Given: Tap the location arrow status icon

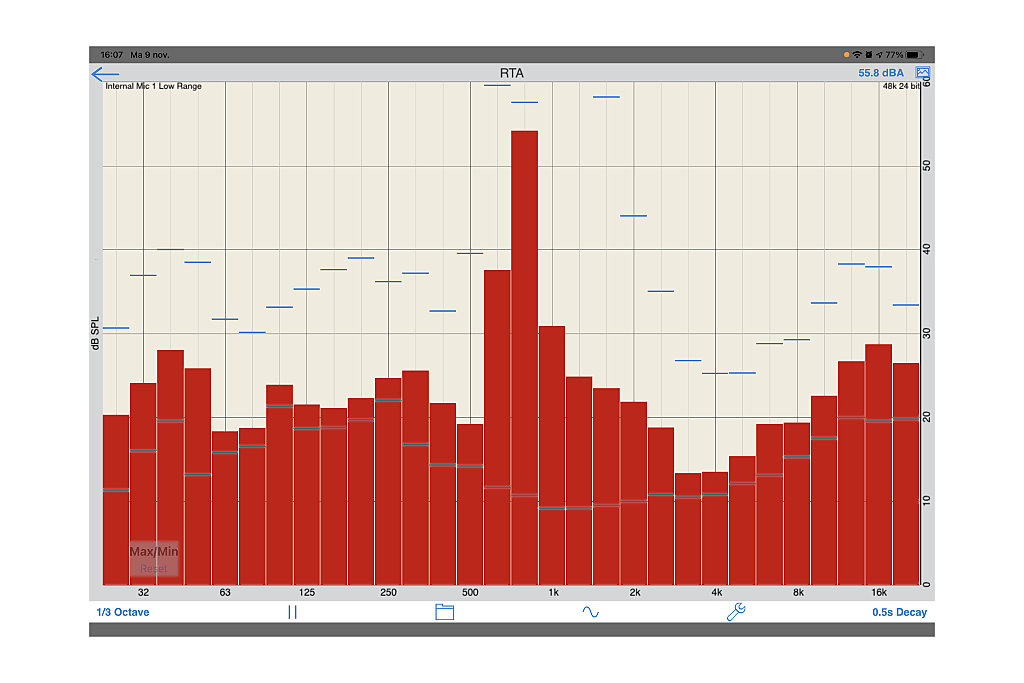Looking at the screenshot, I should point(879,55).
